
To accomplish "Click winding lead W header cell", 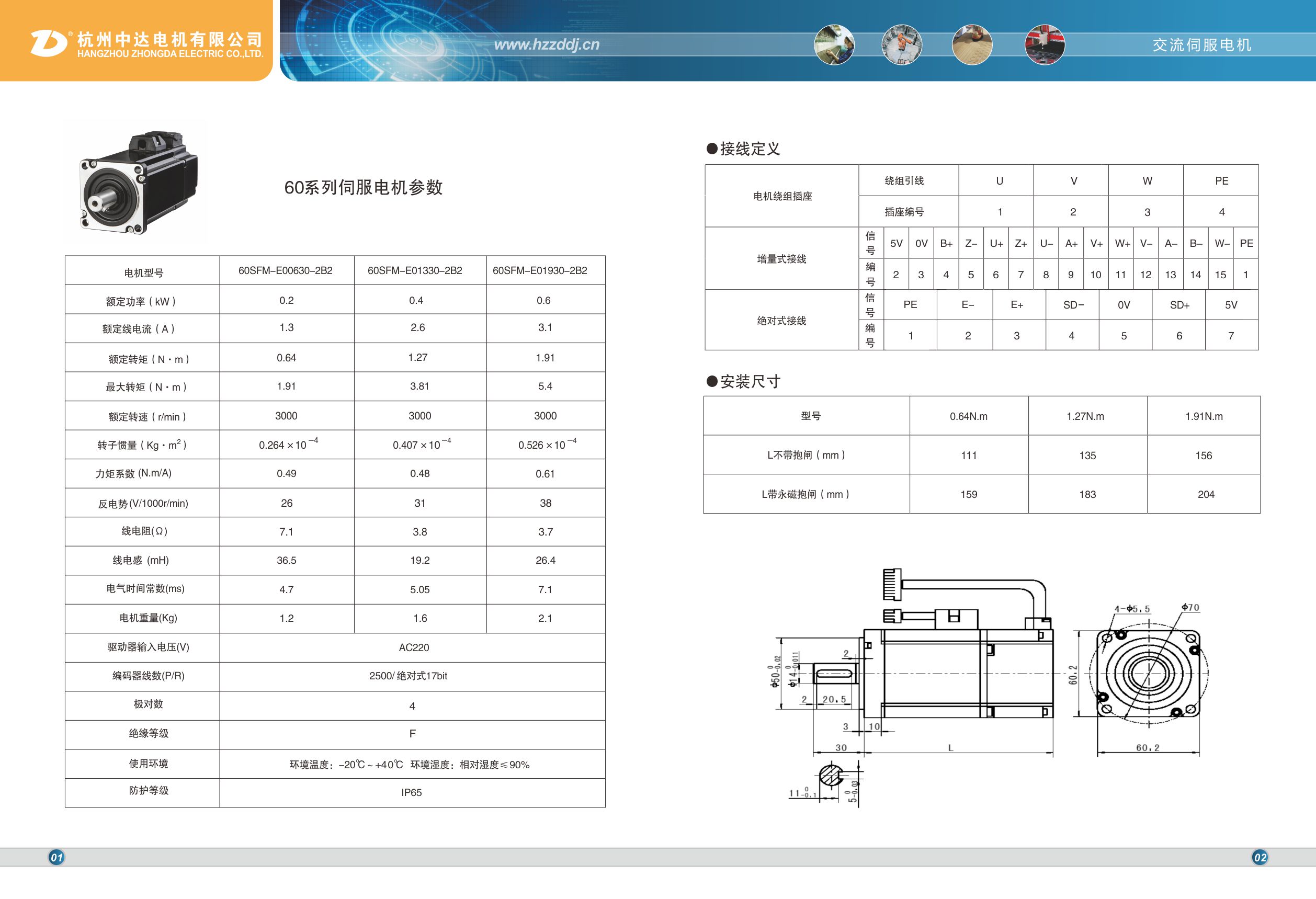I will coord(1146,180).
